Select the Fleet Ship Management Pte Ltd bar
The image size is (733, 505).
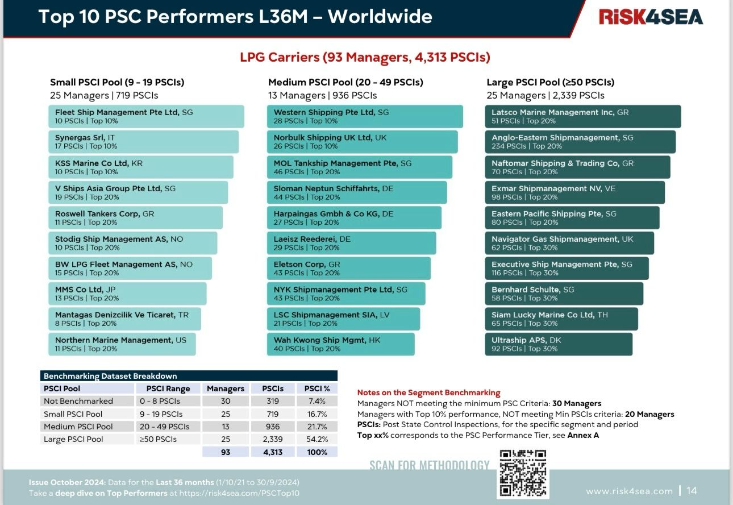[x=146, y=116]
